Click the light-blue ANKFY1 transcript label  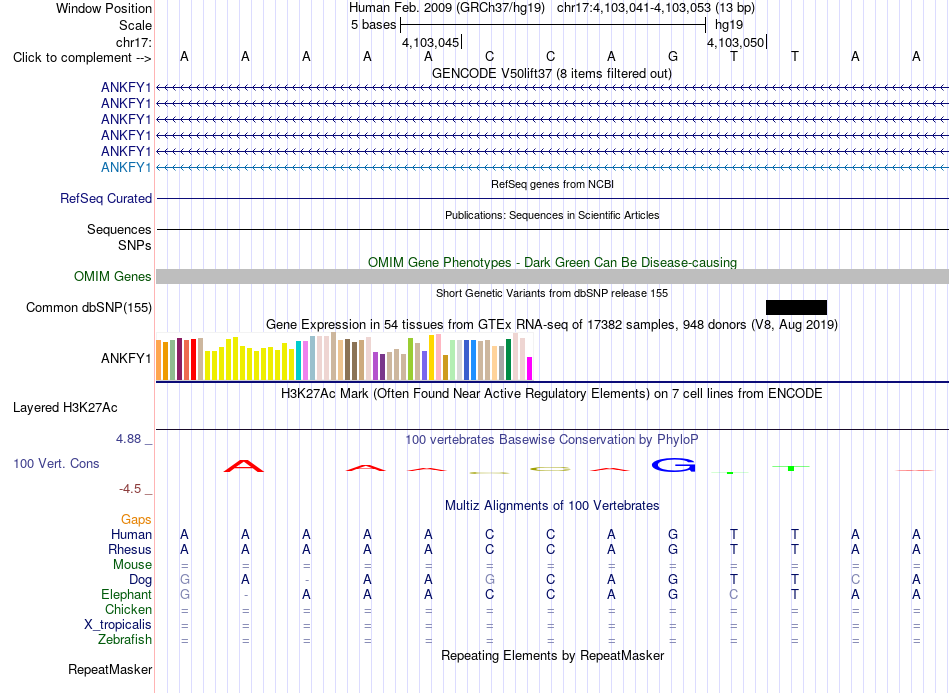(125, 167)
